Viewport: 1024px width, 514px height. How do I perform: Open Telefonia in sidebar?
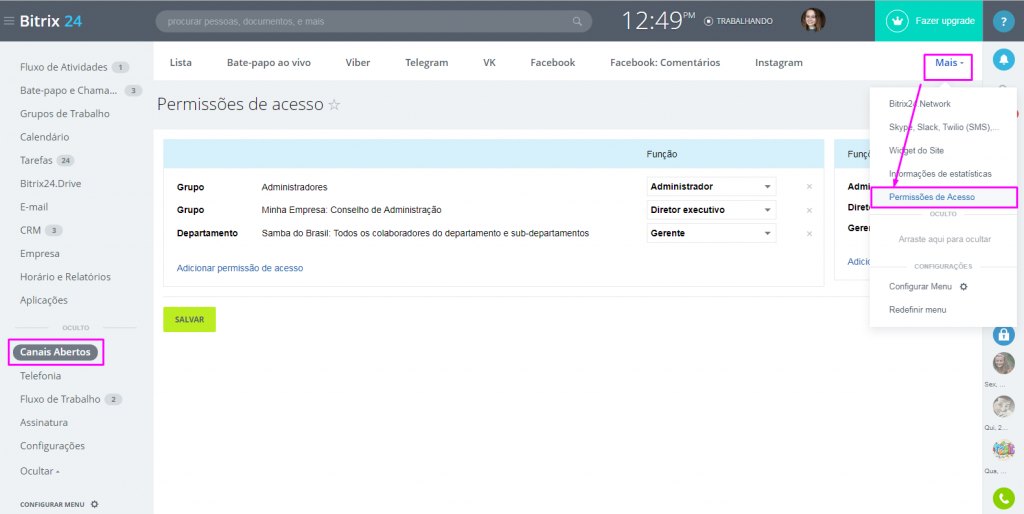tap(40, 376)
